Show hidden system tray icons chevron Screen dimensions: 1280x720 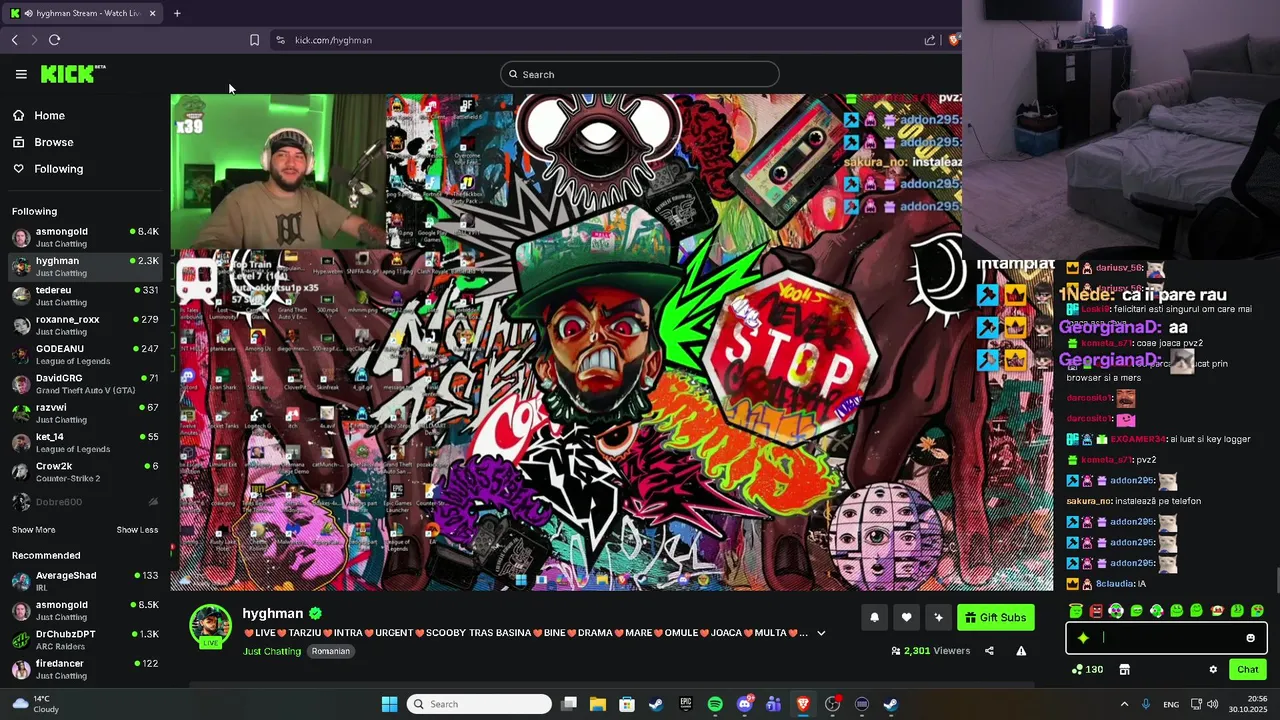coord(1124,704)
